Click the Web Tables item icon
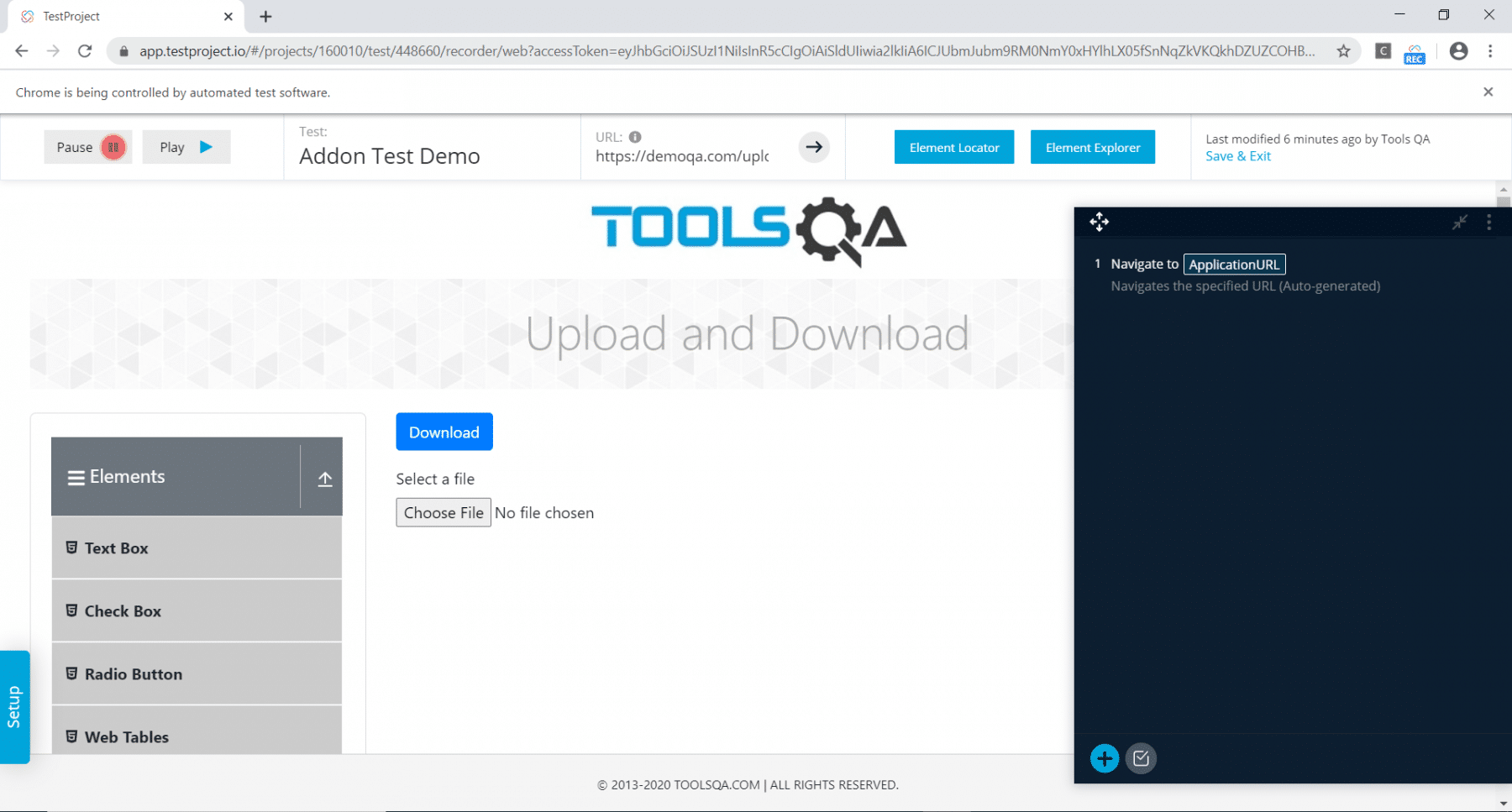 click(x=71, y=736)
